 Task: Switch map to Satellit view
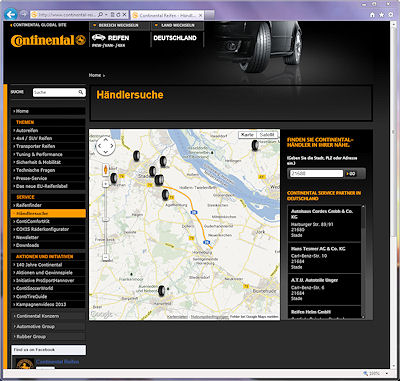coord(267,135)
